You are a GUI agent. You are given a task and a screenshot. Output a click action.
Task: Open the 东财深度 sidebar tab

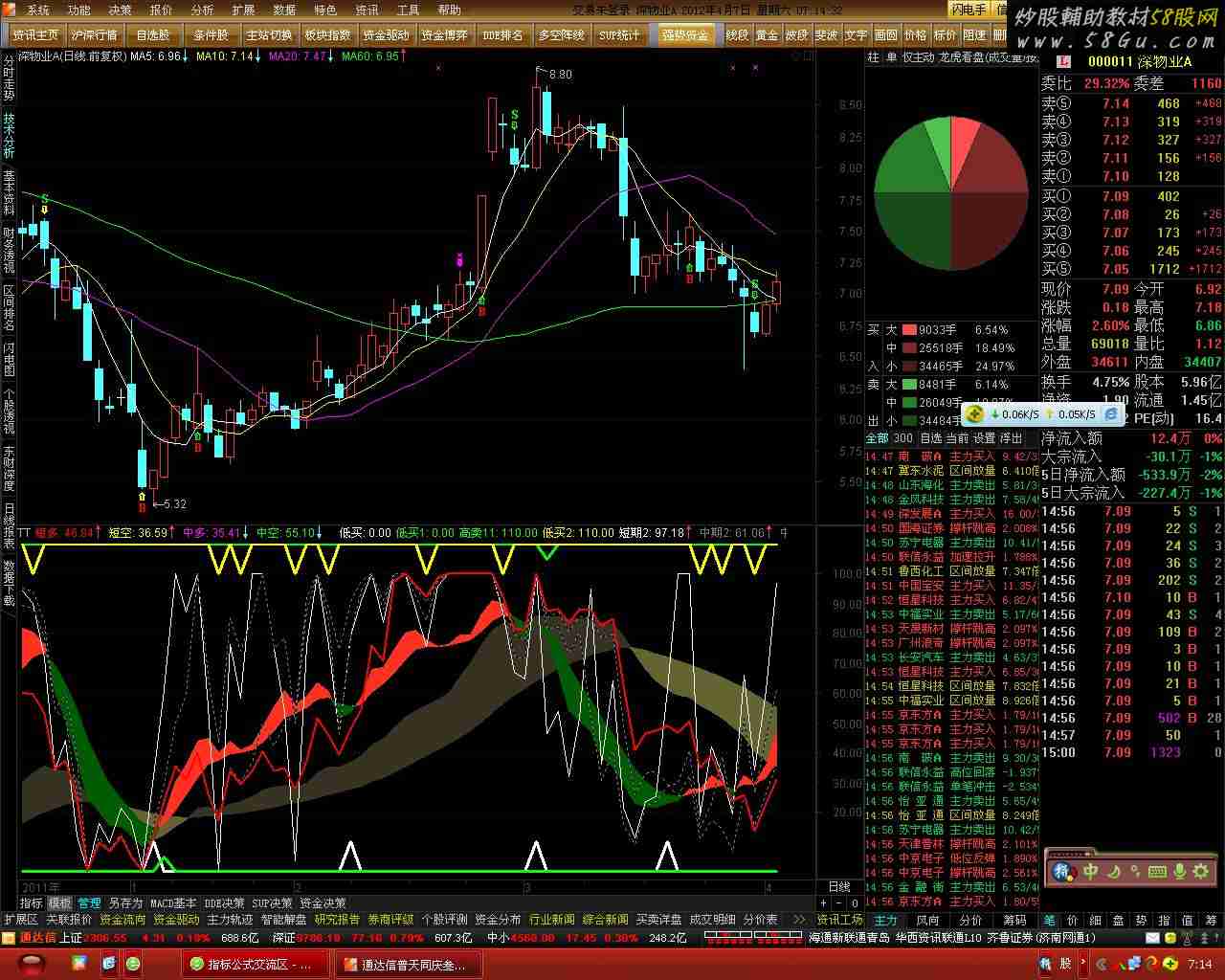click(x=9, y=468)
